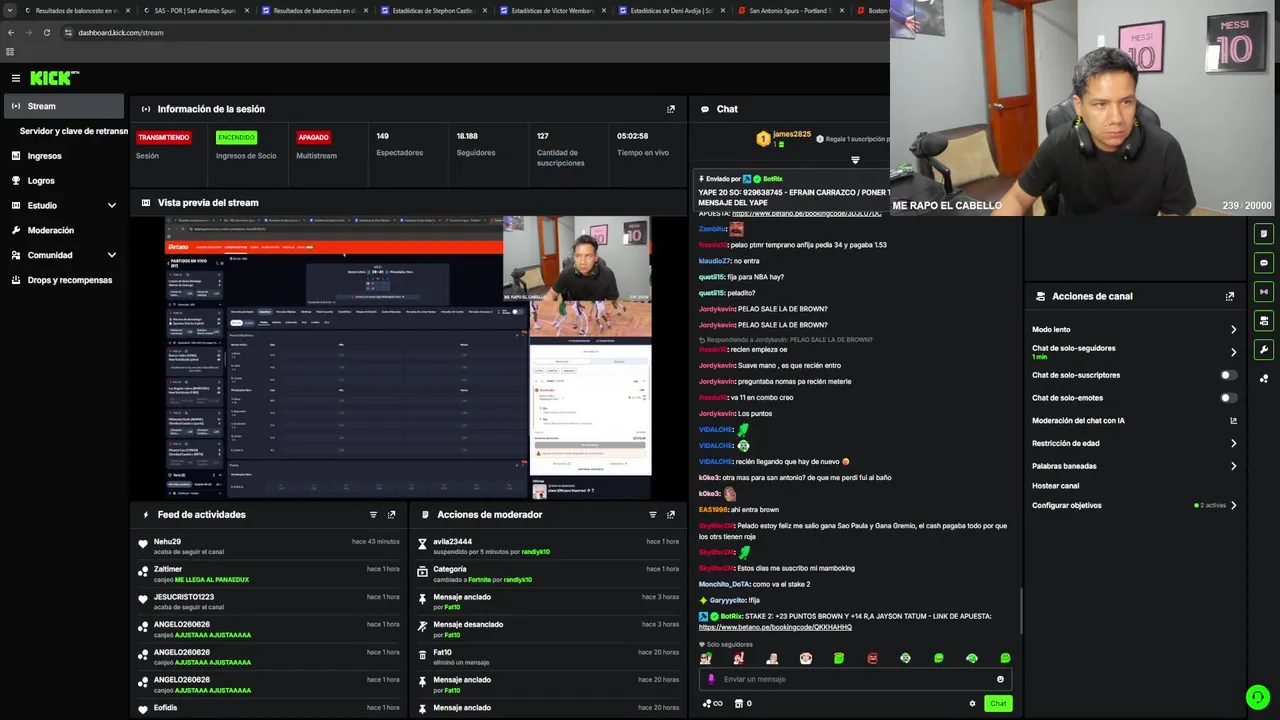Click the wrench icon in right sidebar
Screen dimensions: 1280x720
(1264, 350)
